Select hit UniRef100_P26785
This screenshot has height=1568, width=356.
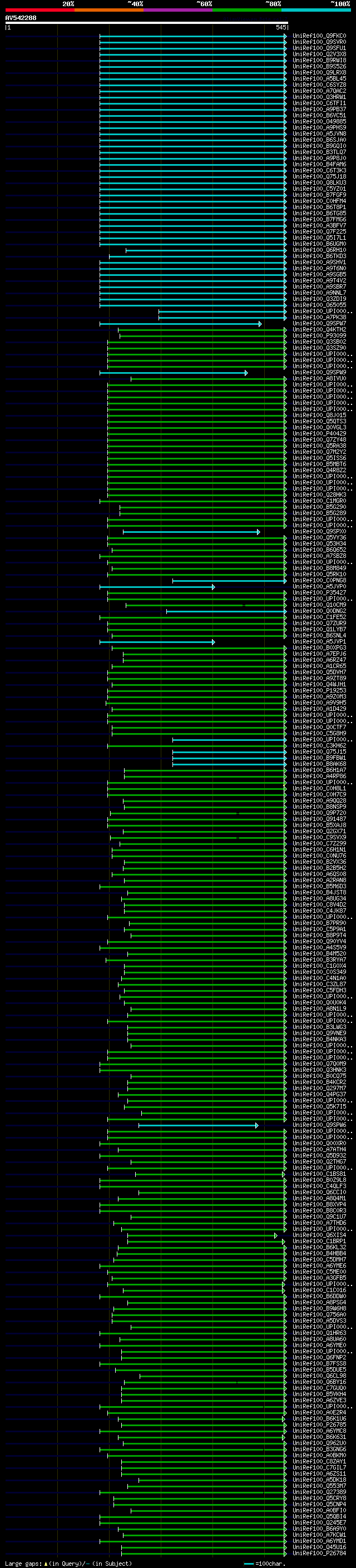coord(319,1426)
